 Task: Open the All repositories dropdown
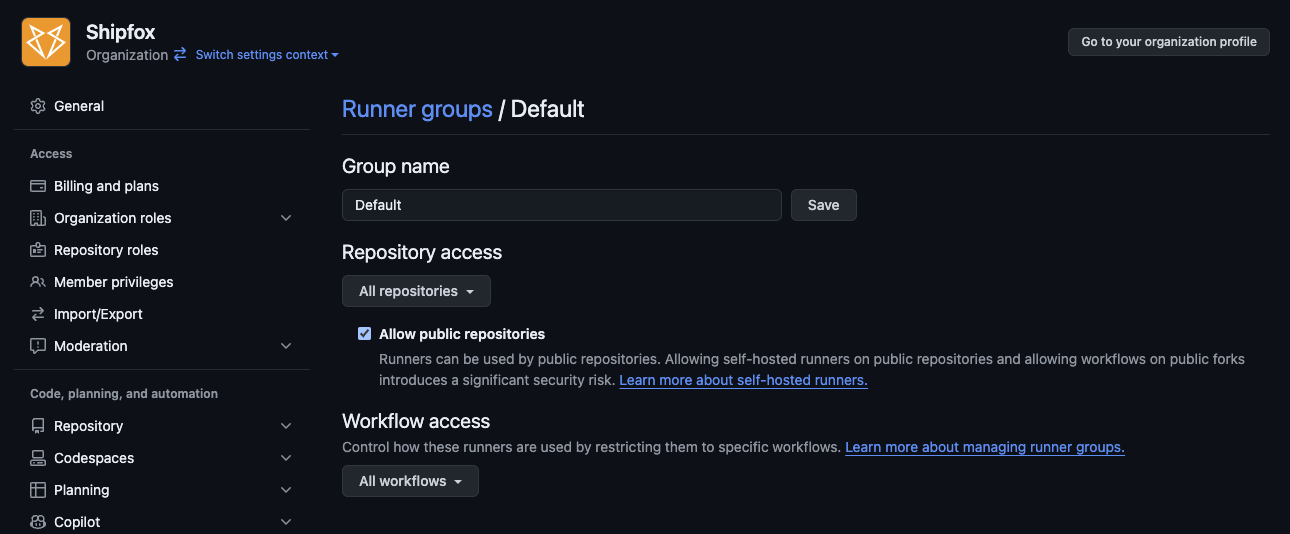(x=416, y=291)
